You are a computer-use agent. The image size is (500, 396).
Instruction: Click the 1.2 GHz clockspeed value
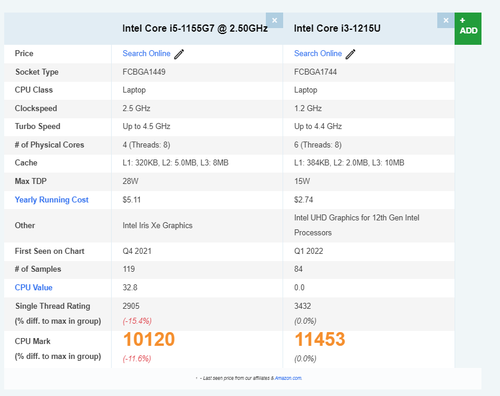pos(308,108)
